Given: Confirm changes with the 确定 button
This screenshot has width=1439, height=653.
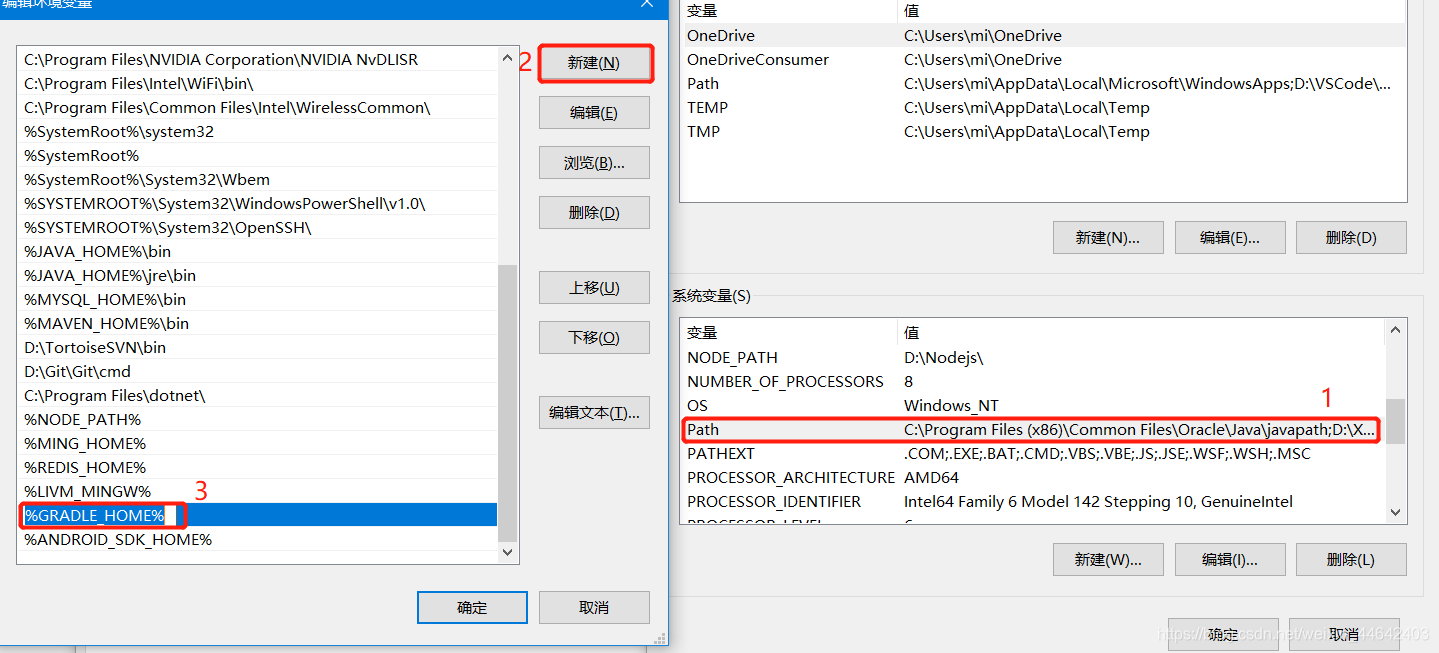Looking at the screenshot, I should (472, 607).
